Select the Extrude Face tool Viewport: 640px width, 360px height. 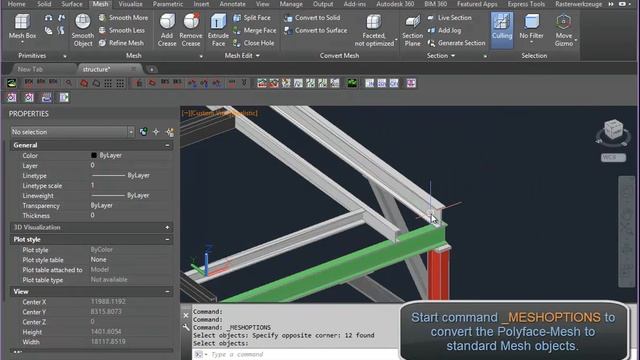point(218,29)
